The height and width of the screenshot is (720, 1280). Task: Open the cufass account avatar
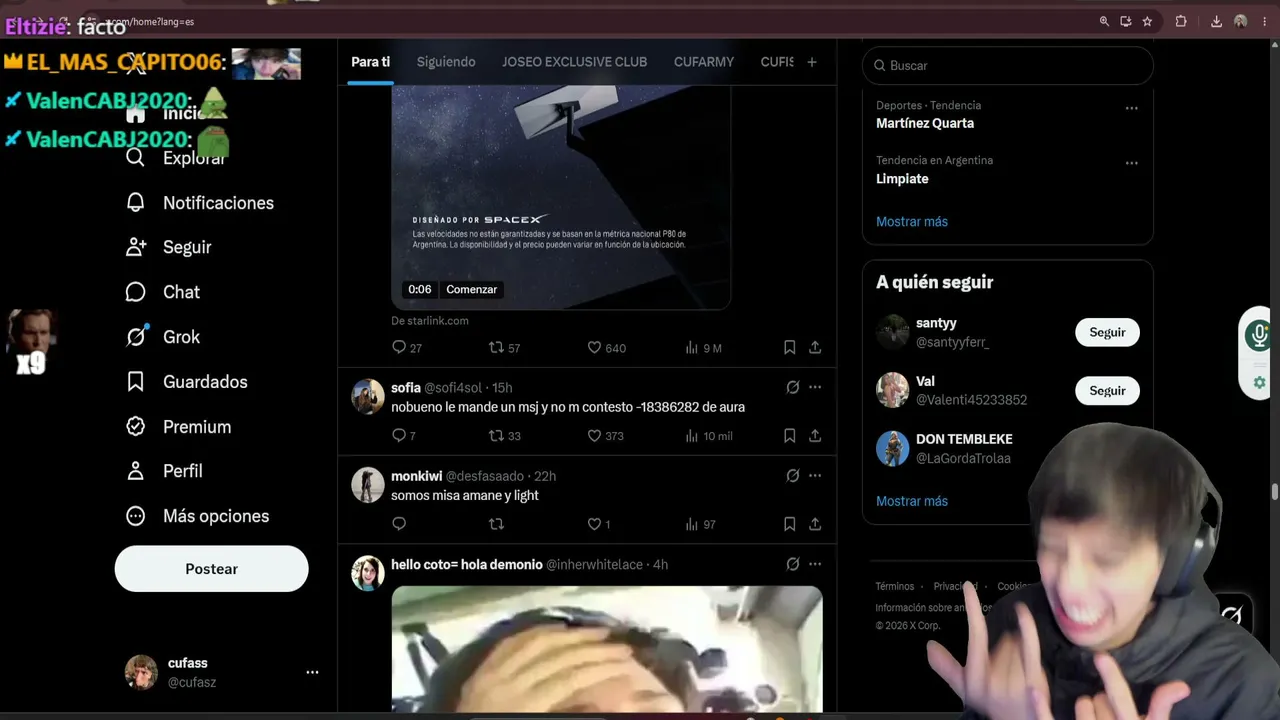tap(141, 672)
